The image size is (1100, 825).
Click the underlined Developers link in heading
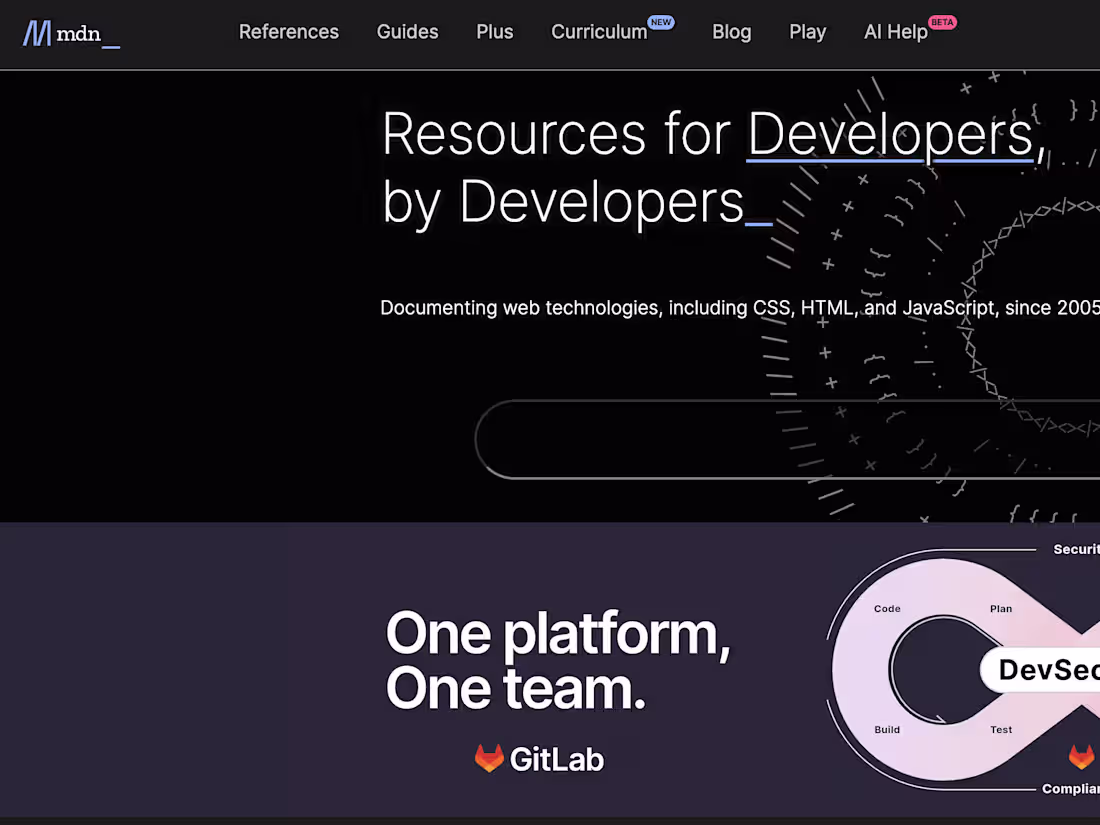tap(889, 134)
